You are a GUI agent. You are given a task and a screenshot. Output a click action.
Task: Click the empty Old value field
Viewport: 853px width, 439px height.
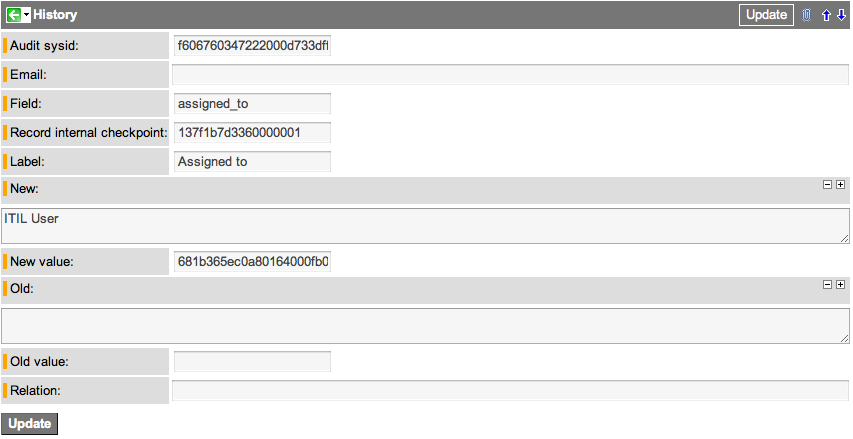click(252, 362)
